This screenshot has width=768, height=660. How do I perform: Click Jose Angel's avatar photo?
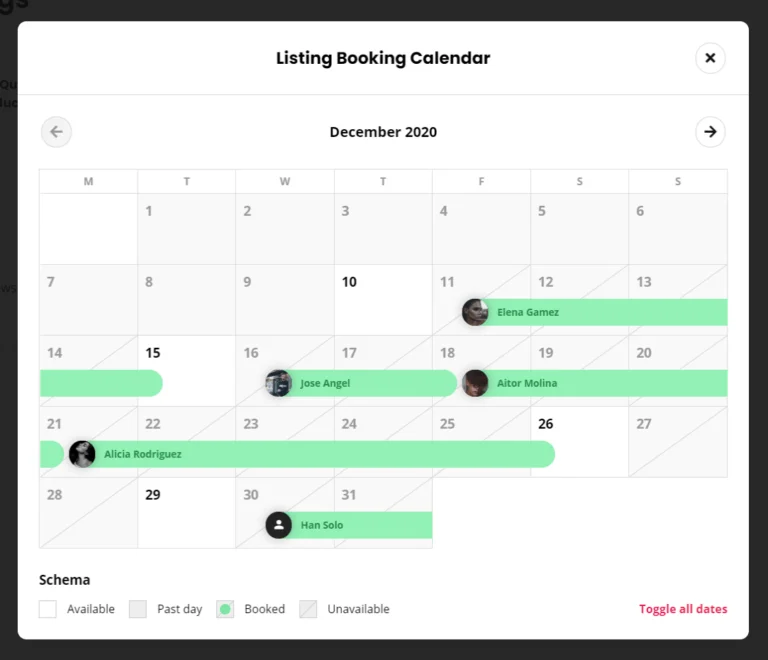279,383
